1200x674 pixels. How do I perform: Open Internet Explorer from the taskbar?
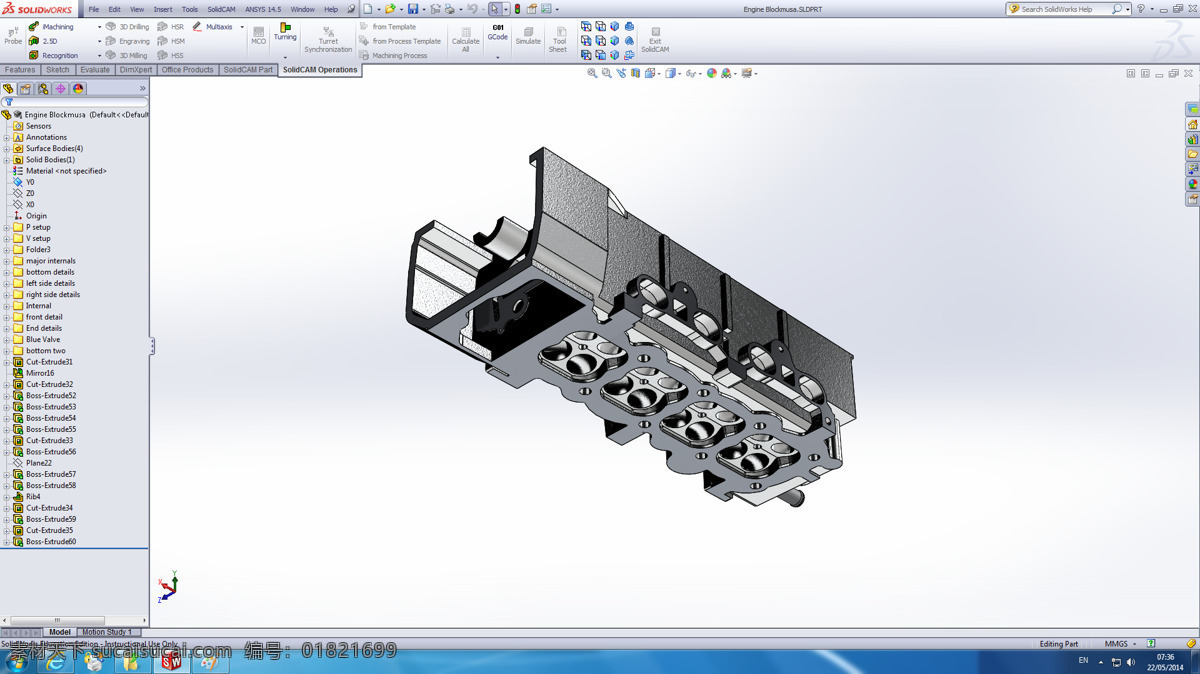click(x=54, y=660)
